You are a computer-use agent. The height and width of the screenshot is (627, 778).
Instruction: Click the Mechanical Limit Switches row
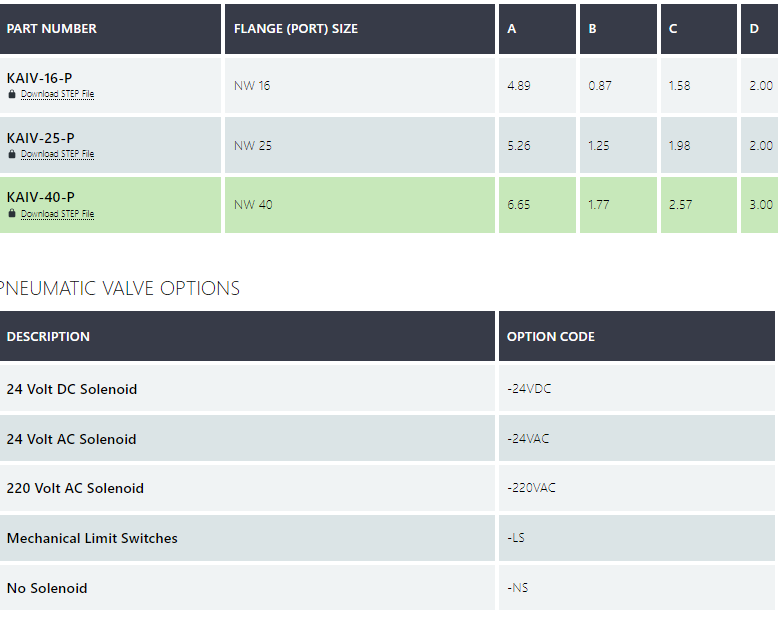point(92,538)
